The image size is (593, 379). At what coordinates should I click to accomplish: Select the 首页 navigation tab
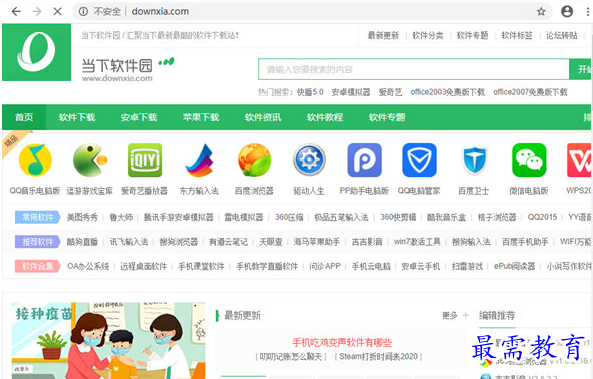(24, 117)
